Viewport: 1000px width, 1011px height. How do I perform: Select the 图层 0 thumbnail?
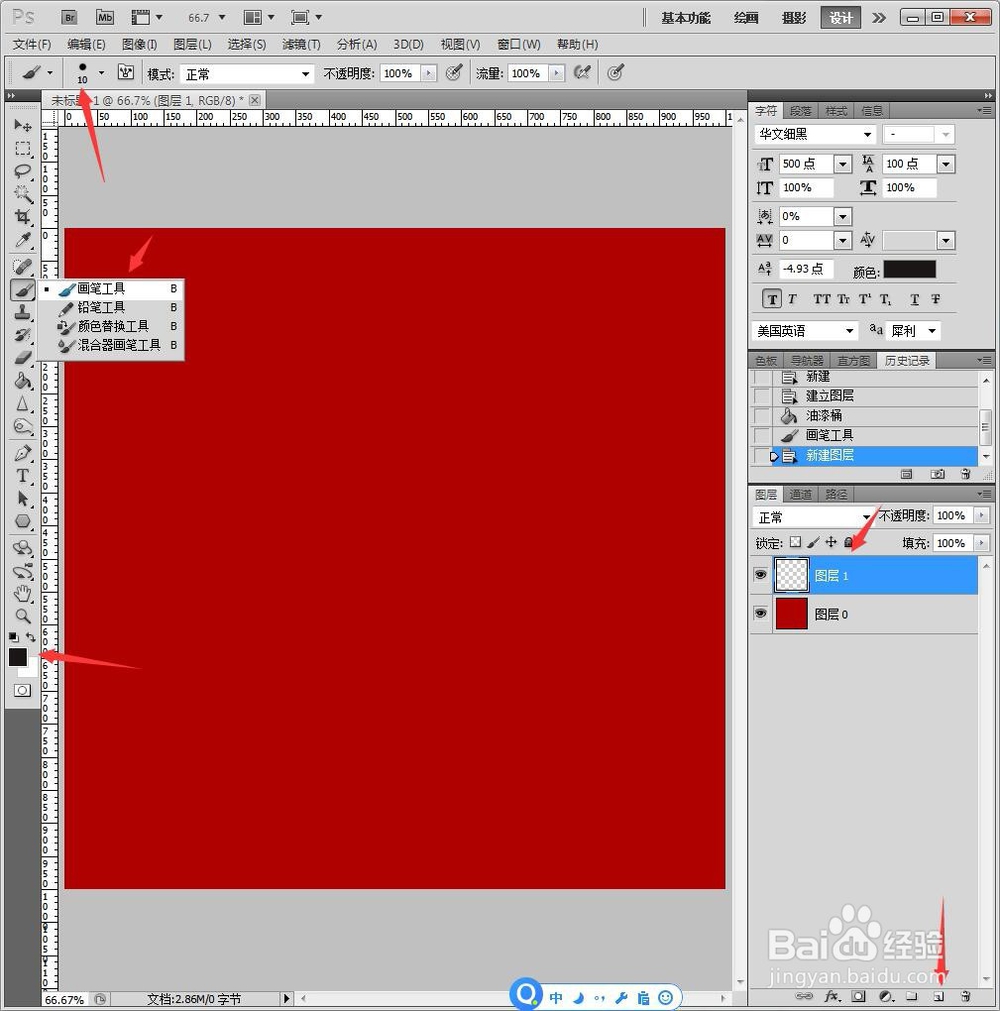[x=791, y=613]
